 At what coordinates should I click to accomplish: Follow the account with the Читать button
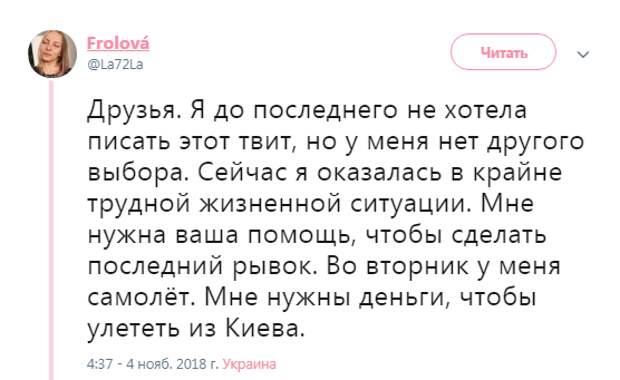coord(503,52)
